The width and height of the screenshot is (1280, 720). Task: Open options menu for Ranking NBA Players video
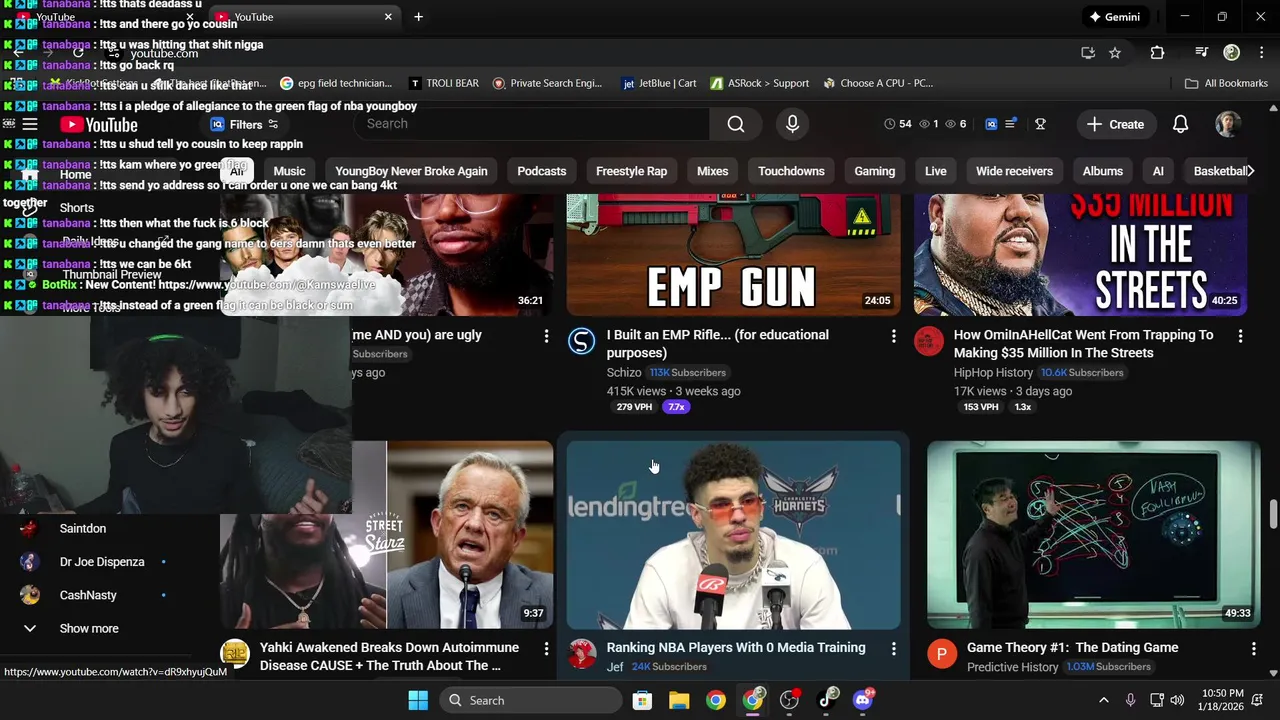pos(893,649)
